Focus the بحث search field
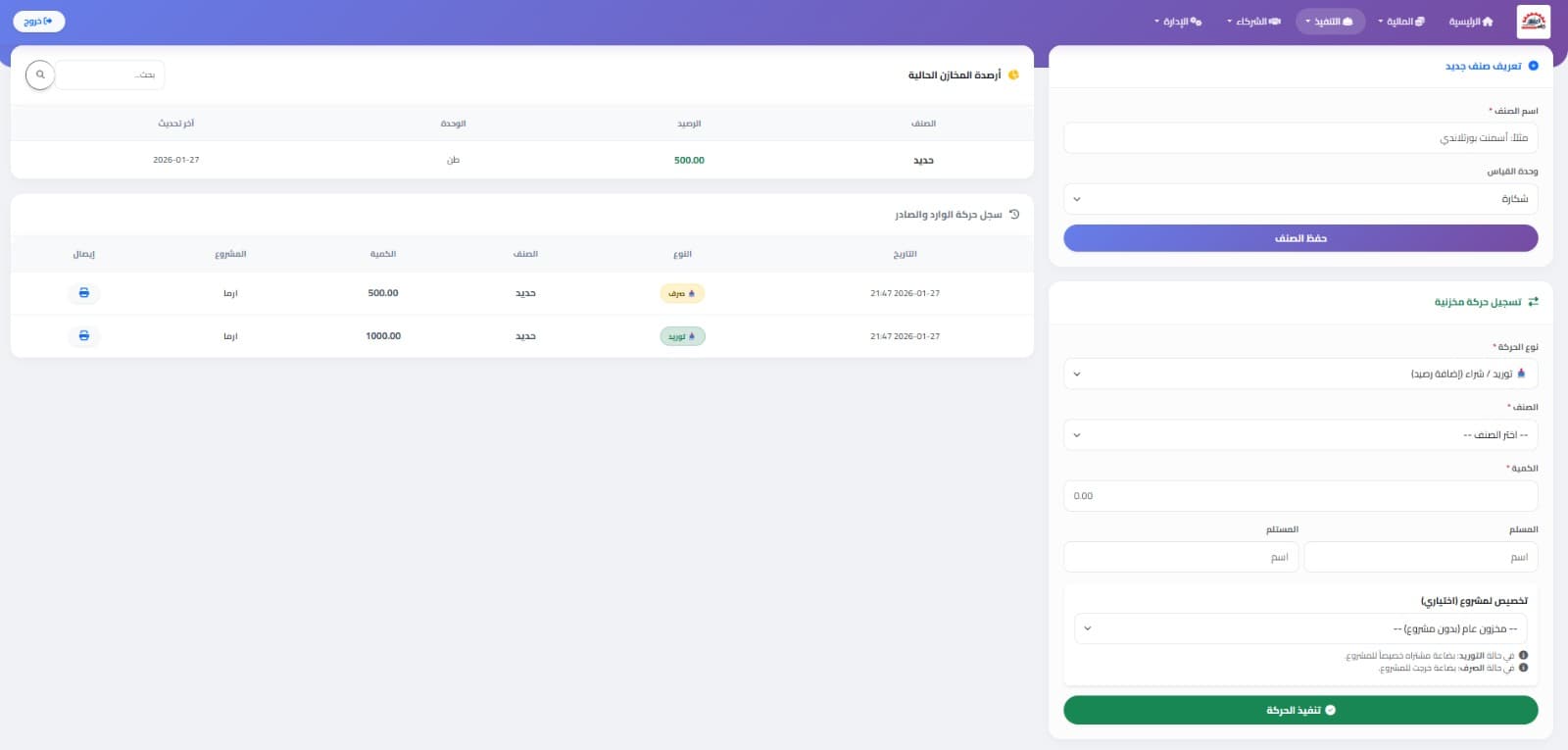1568x750 pixels. (110, 75)
